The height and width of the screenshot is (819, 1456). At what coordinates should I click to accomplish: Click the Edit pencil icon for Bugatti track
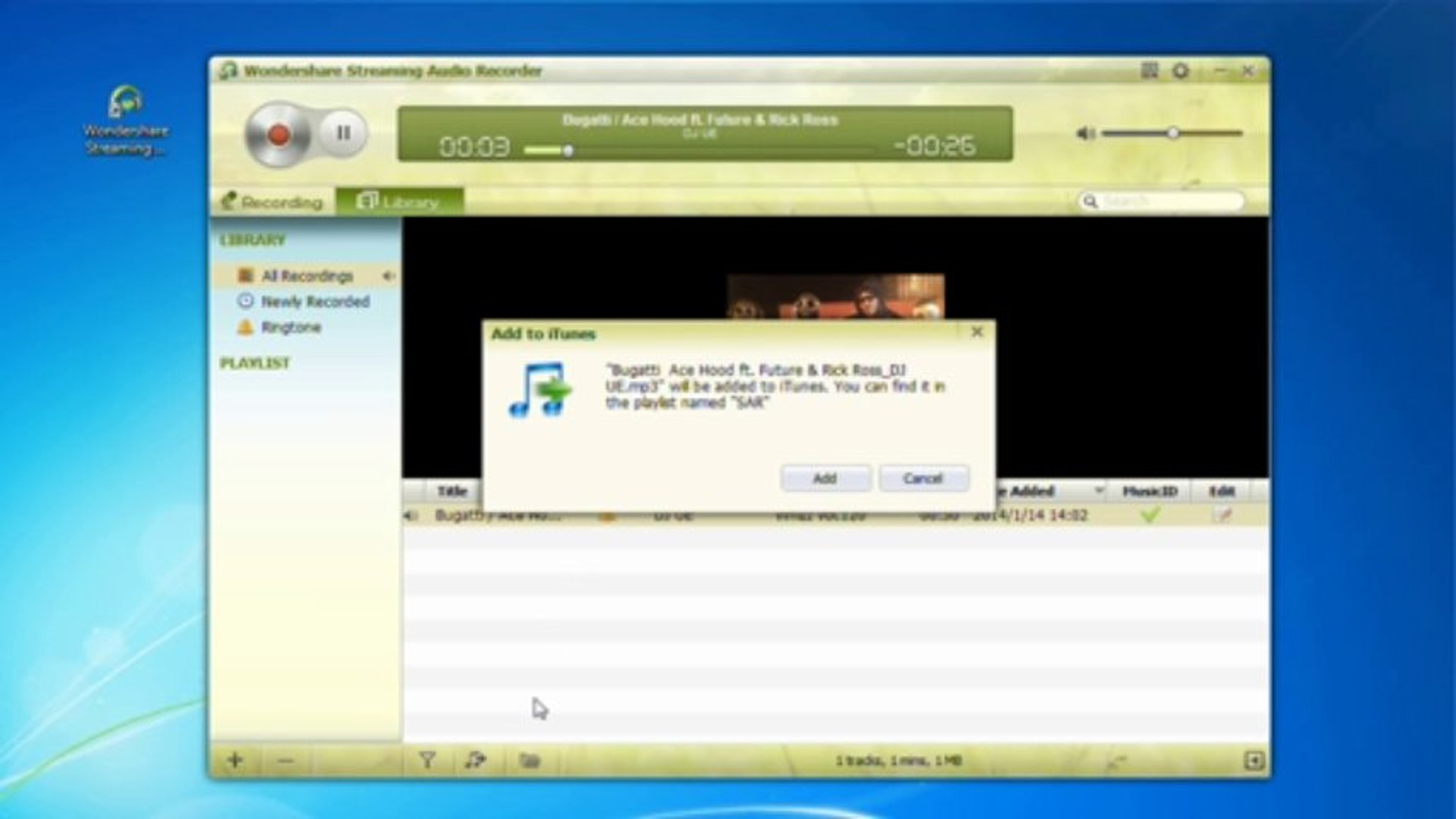(x=1225, y=515)
